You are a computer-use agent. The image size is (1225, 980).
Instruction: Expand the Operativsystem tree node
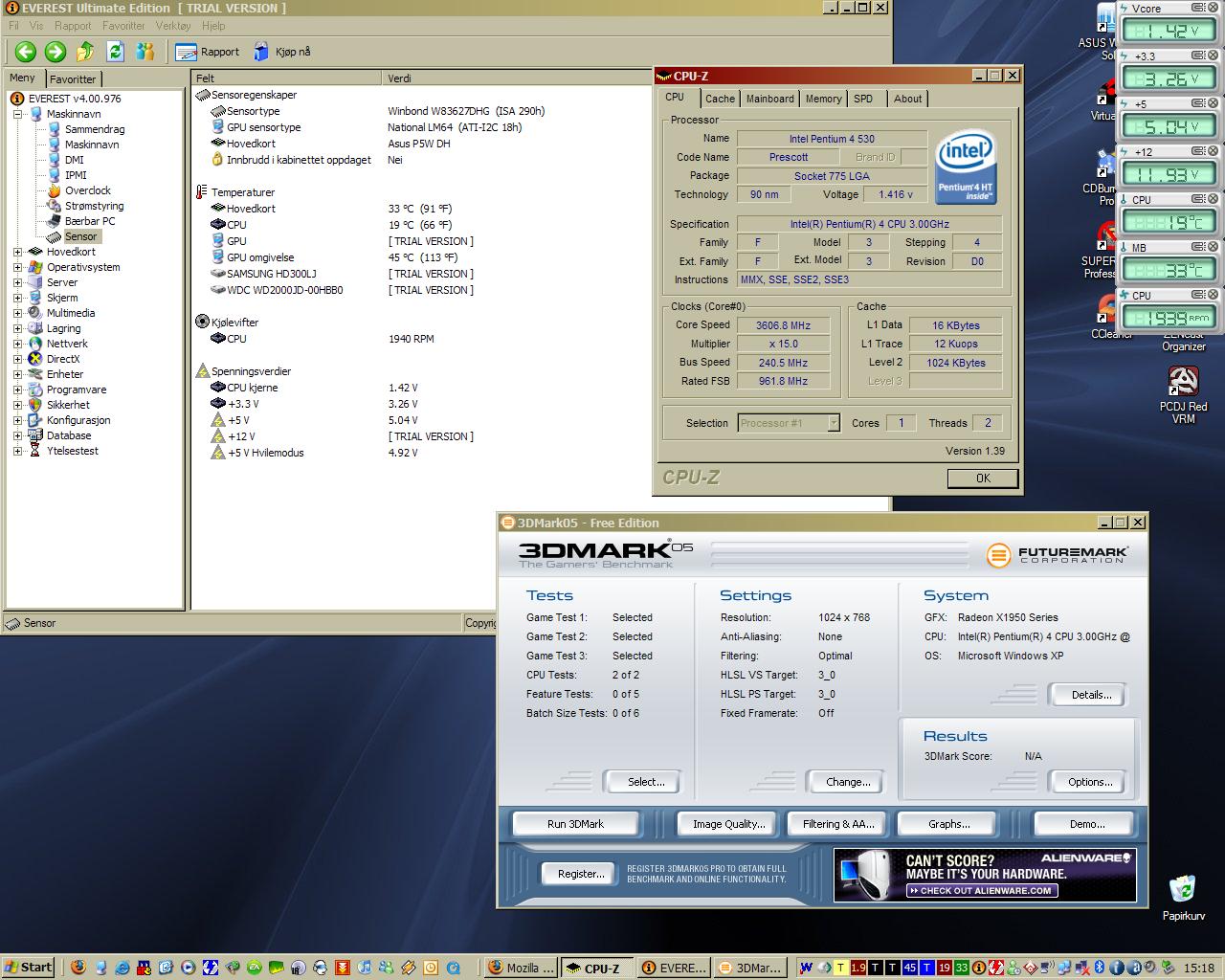(17, 267)
